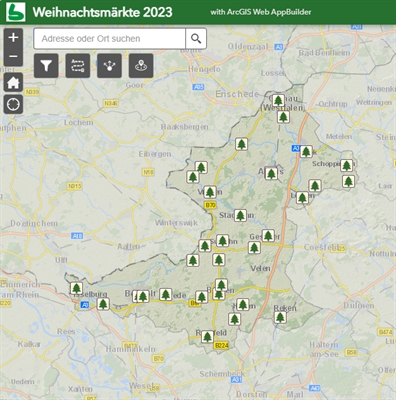The width and height of the screenshot is (396, 400).
Task: Select the tree marker near Raesfeld
Action: pos(207,337)
